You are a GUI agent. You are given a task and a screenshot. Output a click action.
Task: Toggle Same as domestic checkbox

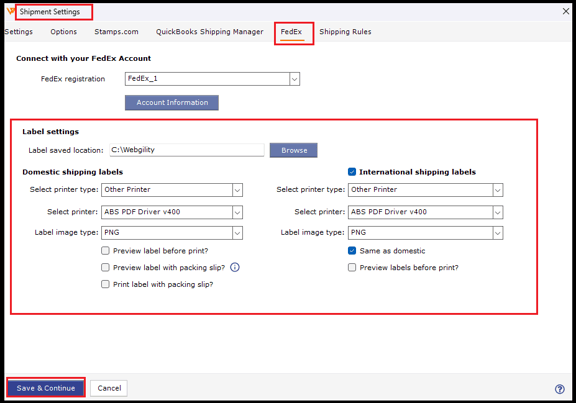(352, 251)
